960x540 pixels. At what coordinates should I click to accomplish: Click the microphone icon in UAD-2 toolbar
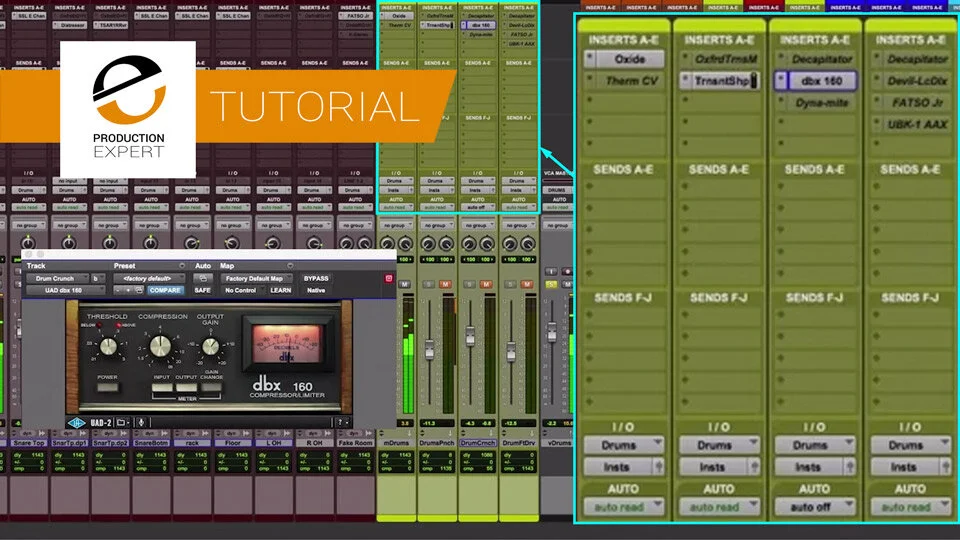pyautogui.click(x=141, y=422)
